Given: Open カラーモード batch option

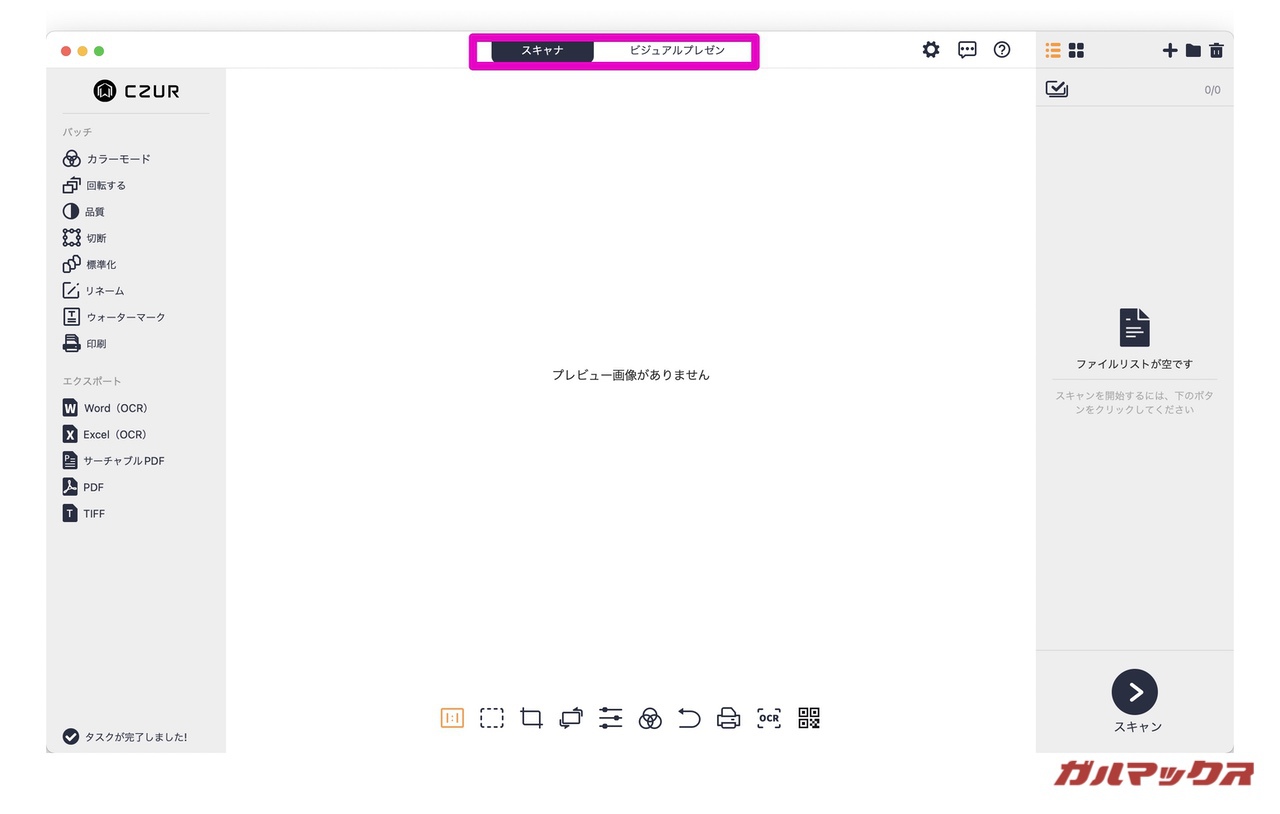Looking at the screenshot, I should click(x=107, y=159).
